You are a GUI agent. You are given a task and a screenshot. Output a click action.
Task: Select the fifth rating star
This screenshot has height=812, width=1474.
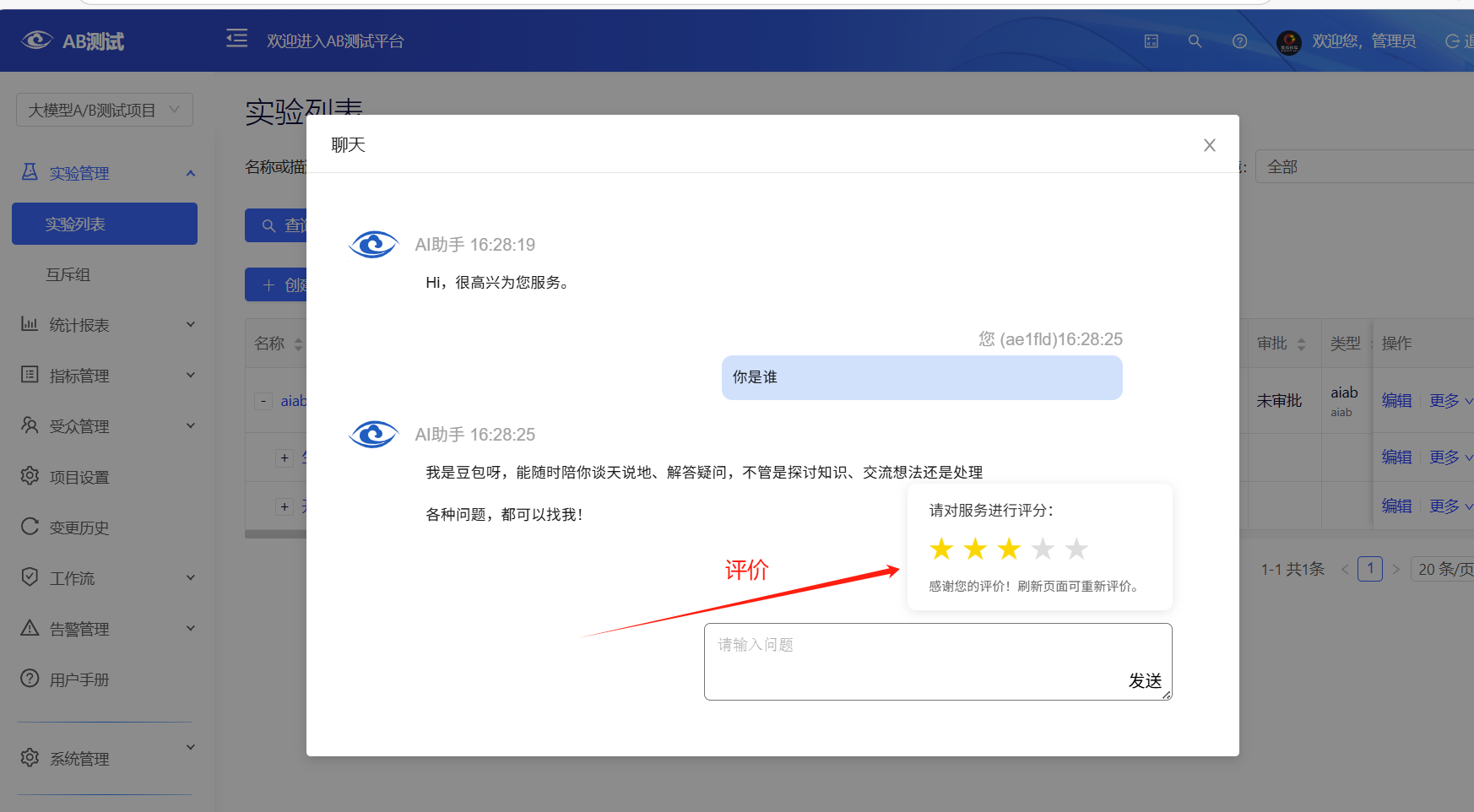click(1076, 549)
